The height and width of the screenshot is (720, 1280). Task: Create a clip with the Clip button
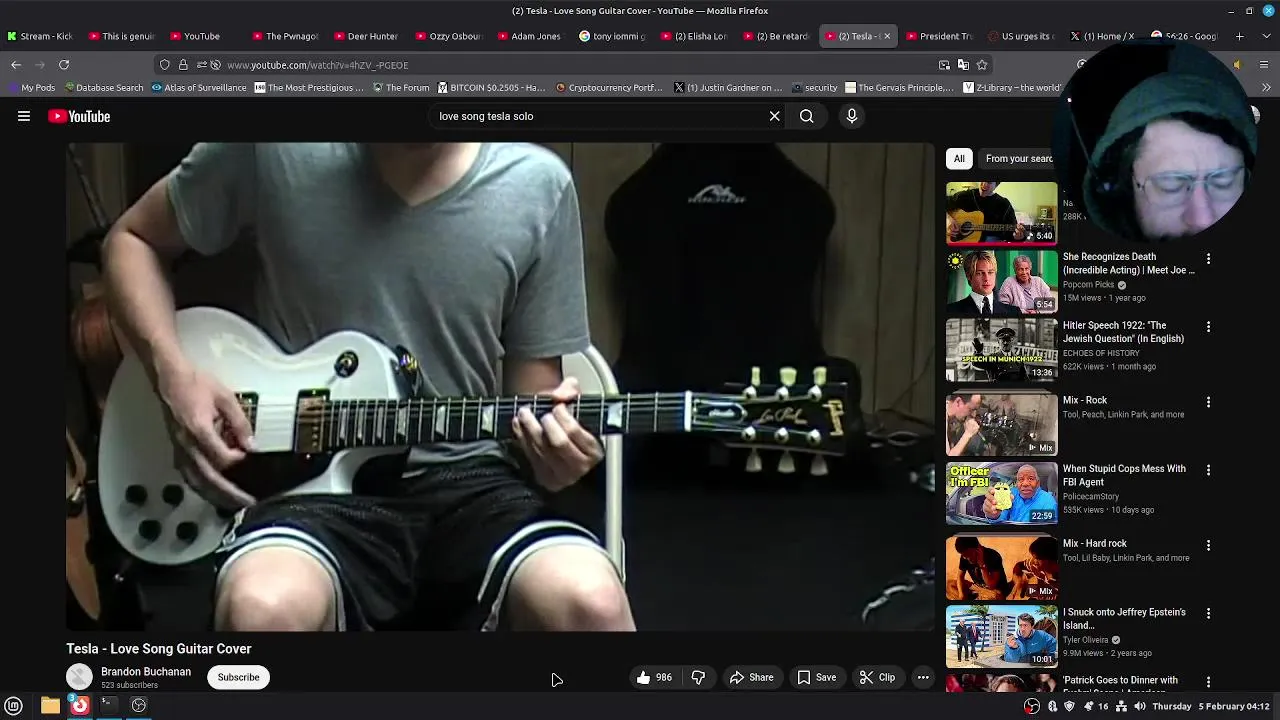click(877, 677)
